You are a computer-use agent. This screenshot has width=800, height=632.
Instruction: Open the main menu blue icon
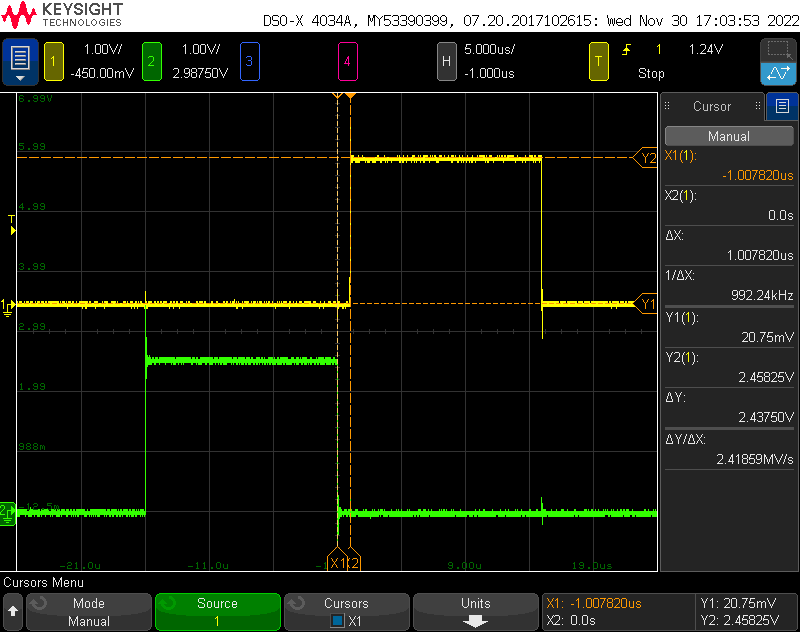[21, 62]
